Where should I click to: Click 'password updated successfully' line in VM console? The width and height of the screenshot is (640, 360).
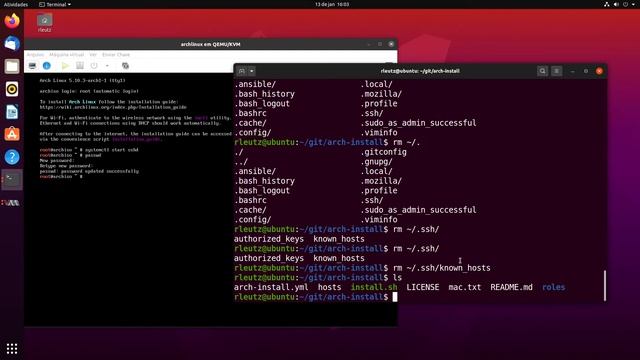[89, 171]
